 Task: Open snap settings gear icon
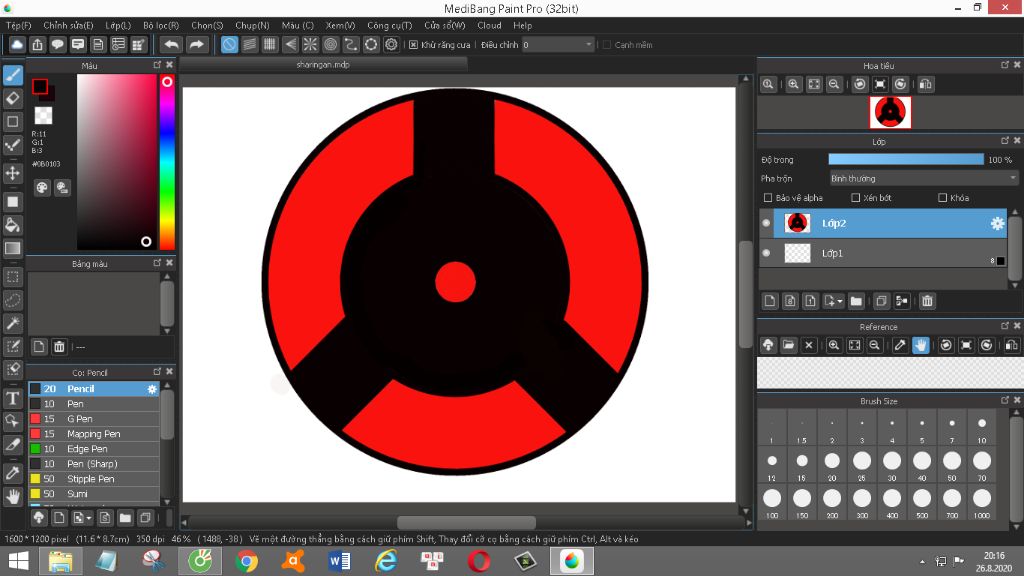coord(391,44)
